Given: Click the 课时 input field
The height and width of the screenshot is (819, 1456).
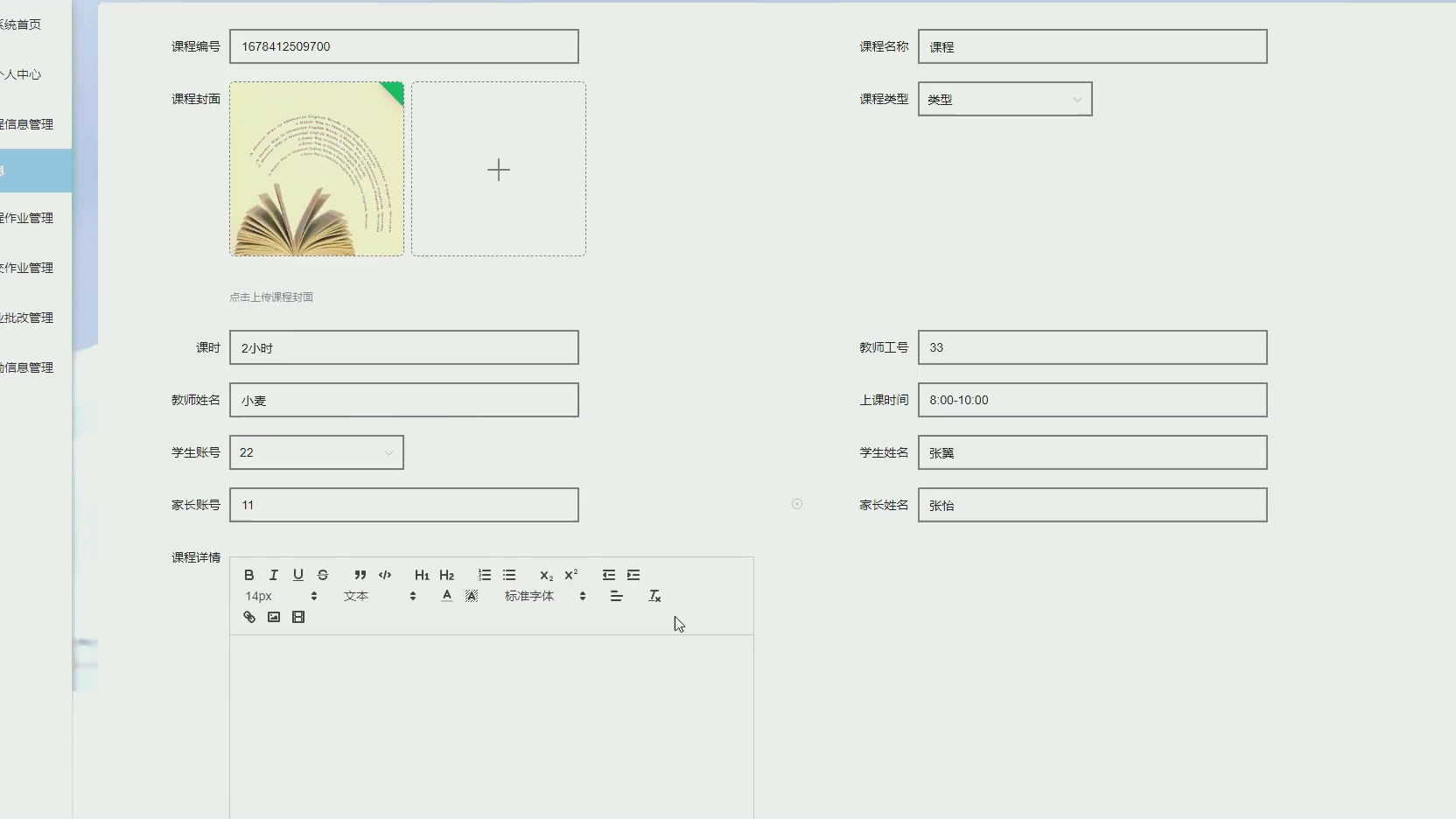Looking at the screenshot, I should coord(403,347).
